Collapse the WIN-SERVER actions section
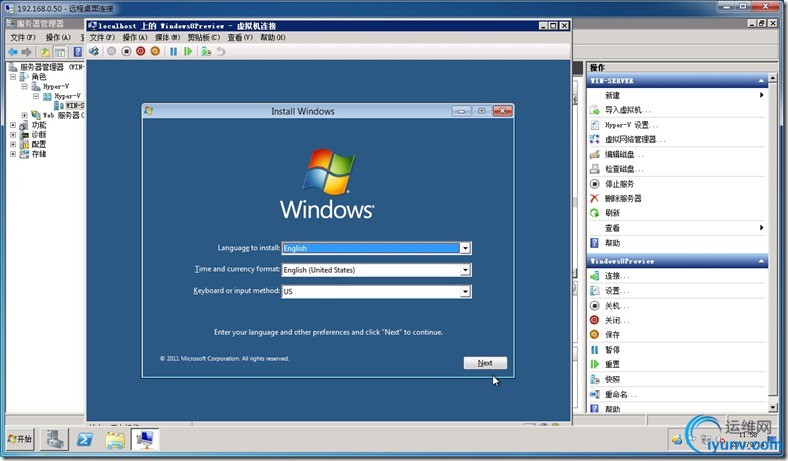The height and width of the screenshot is (461, 788). pyautogui.click(x=761, y=81)
